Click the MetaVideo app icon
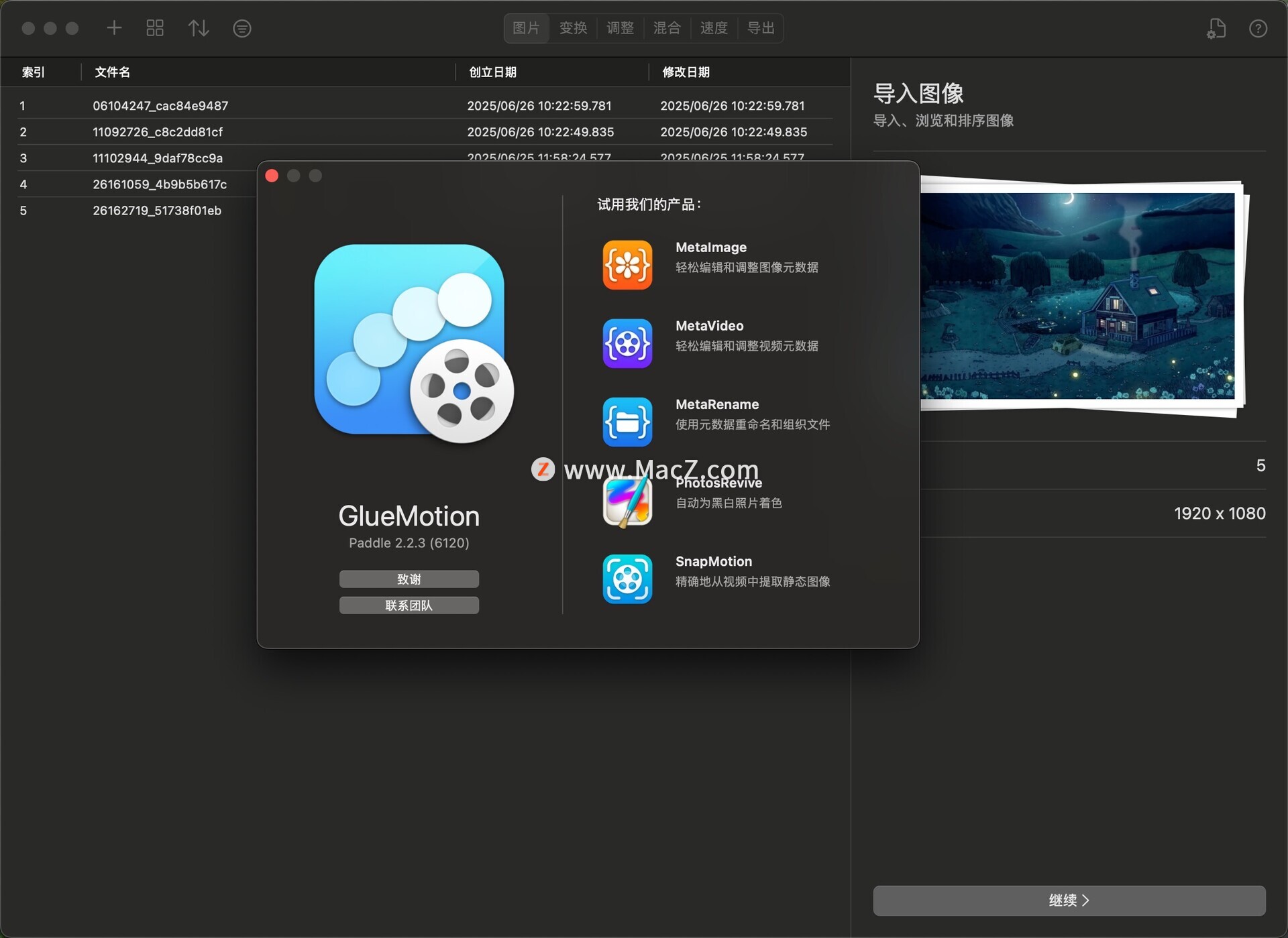Image resolution: width=1288 pixels, height=938 pixels. click(627, 343)
